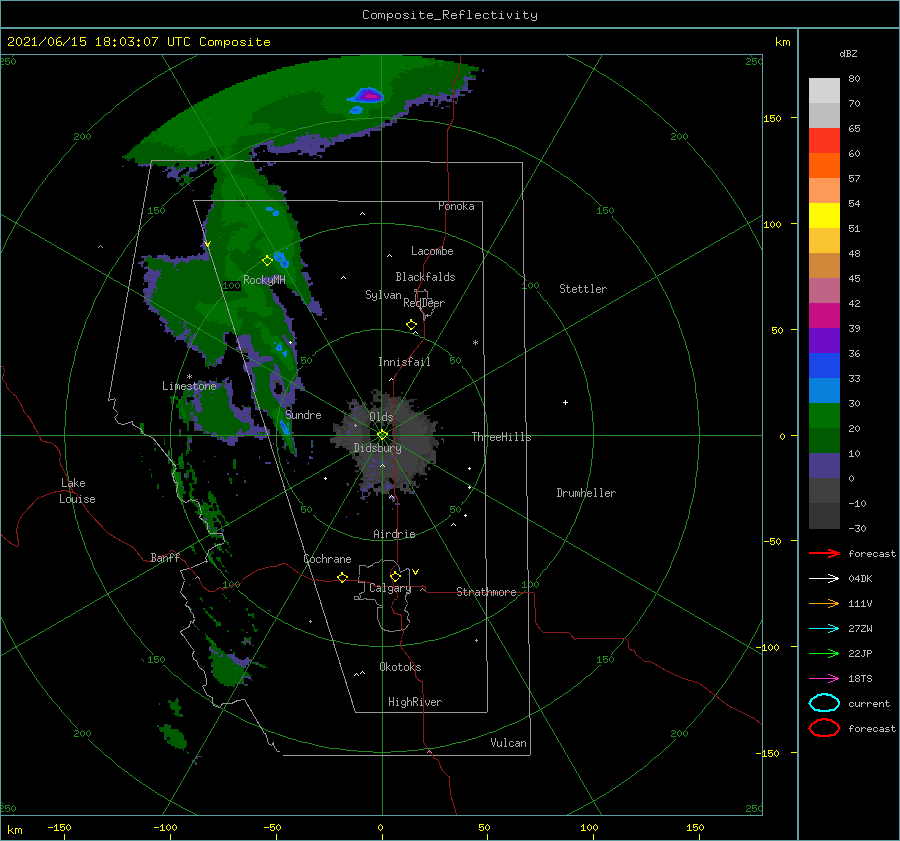The image size is (900, 841).
Task: Click the 'current' legend label
Action: (x=869, y=703)
